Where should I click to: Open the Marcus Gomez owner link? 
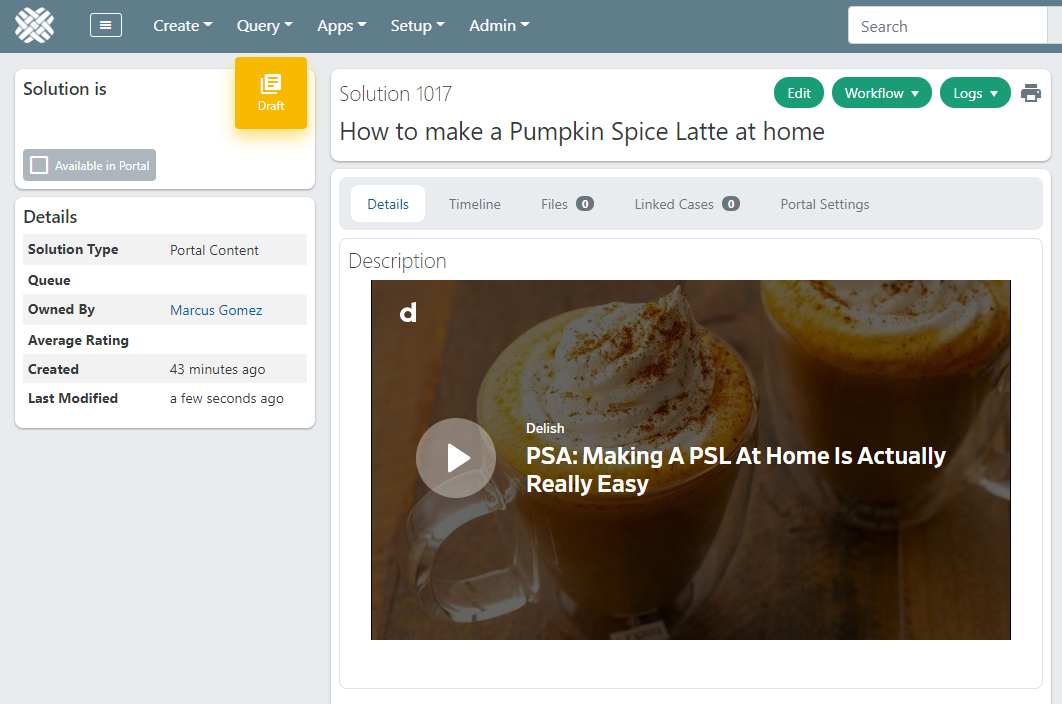coord(216,310)
